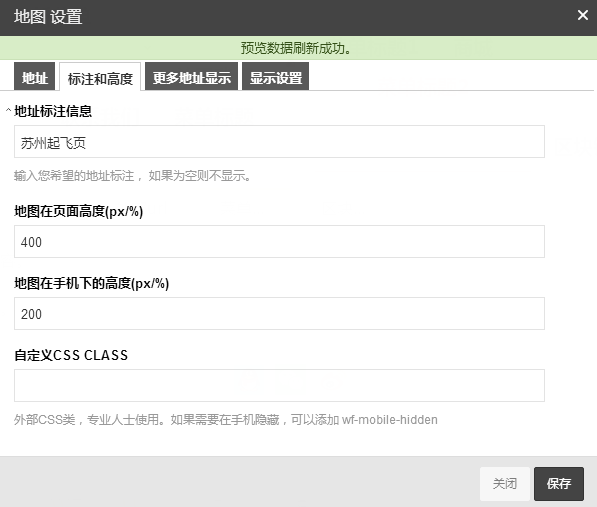597x507 pixels.
Task: Focus the 地图在页面高度 field showing 400
Action: 279,241
